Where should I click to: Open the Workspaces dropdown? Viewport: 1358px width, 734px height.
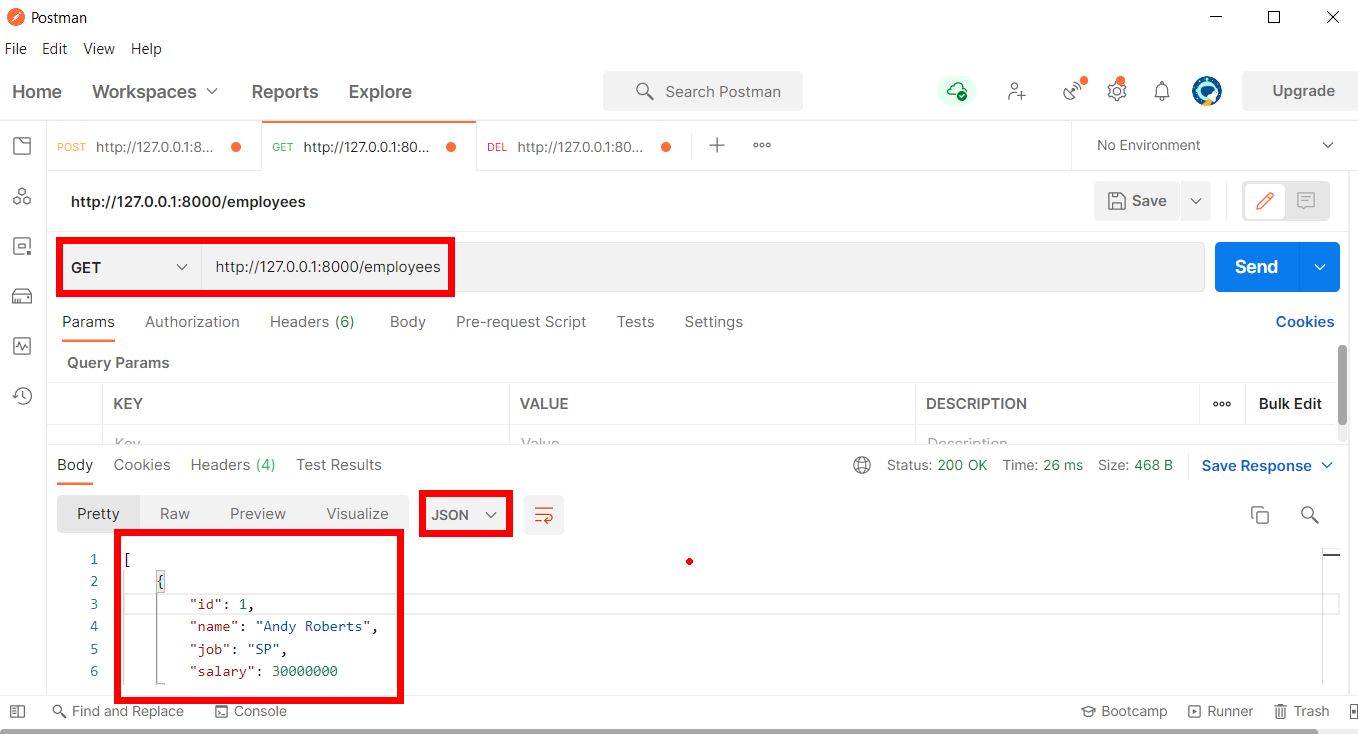click(155, 91)
